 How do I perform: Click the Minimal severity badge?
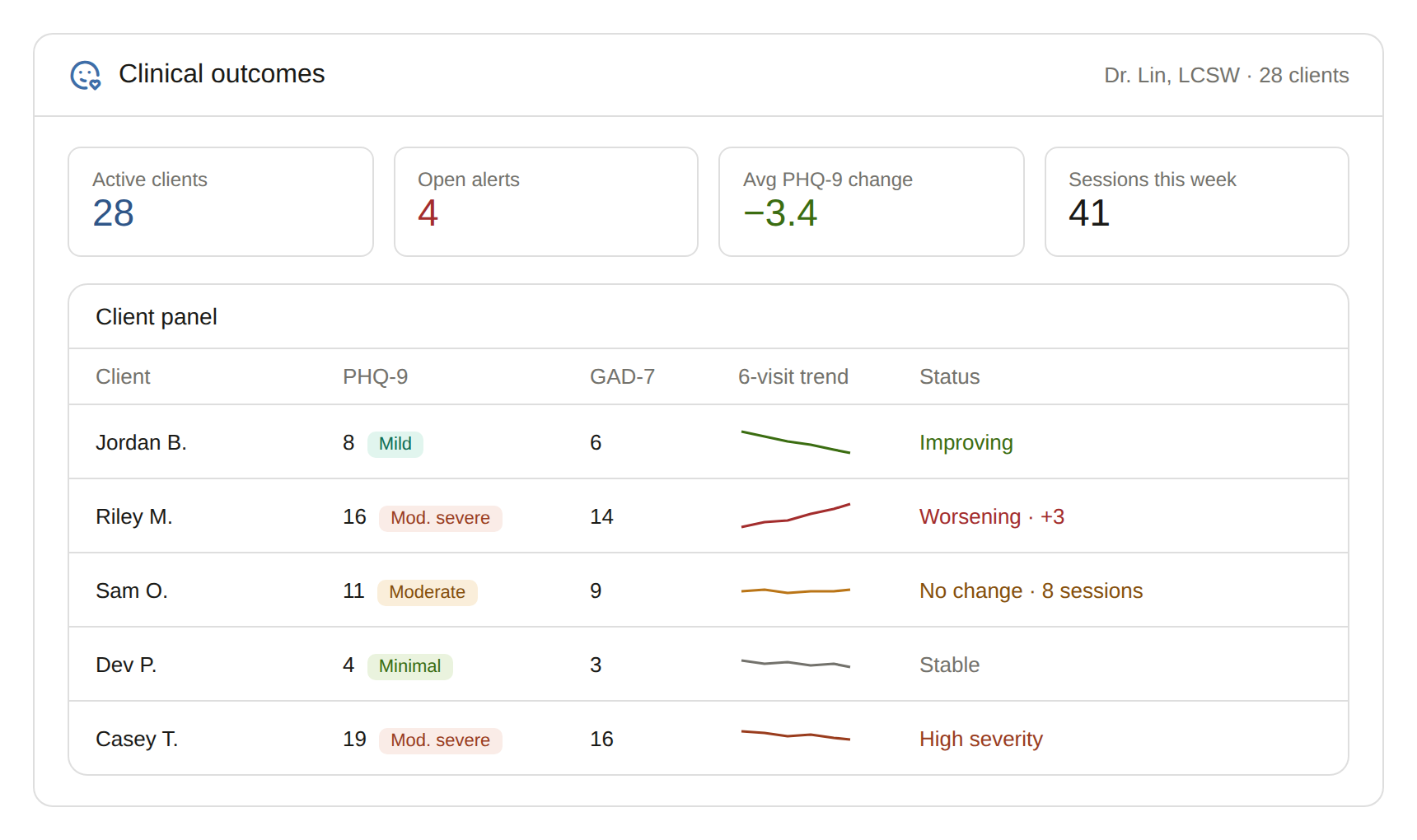(410, 666)
